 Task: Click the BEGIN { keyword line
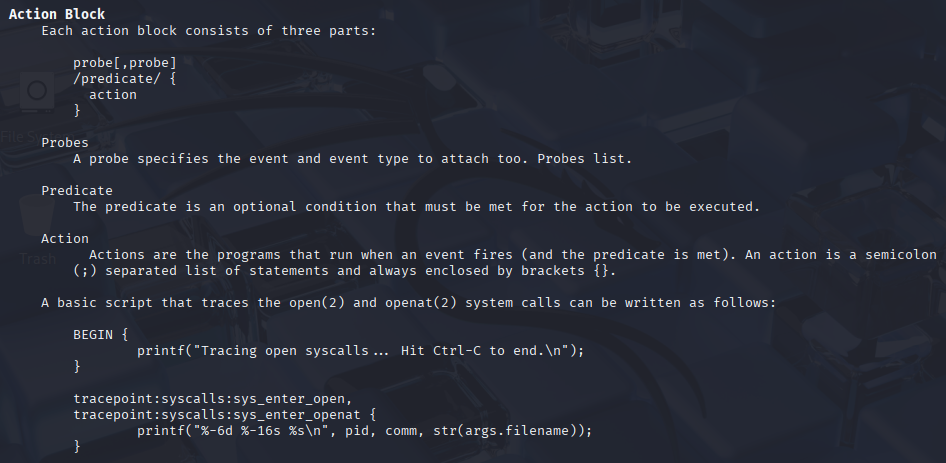101,334
